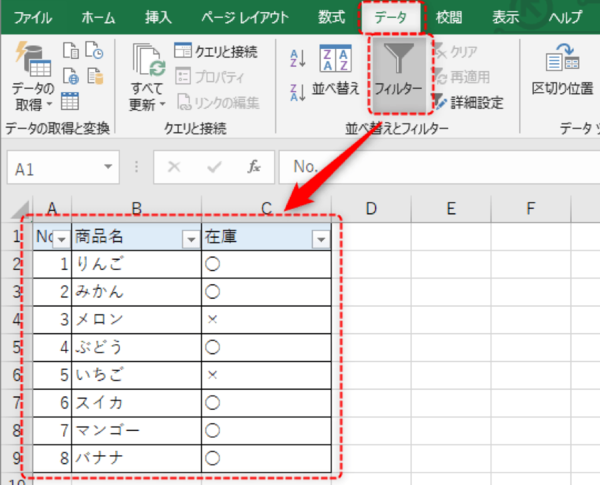Select the cell containing バナナ

pos(136,458)
